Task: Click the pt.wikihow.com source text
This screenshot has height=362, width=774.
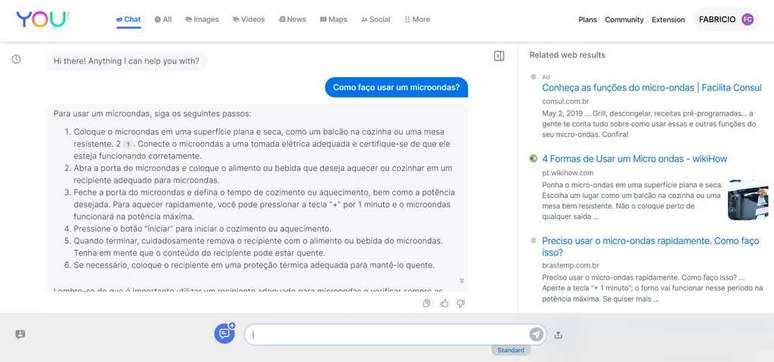Action: coord(568,172)
